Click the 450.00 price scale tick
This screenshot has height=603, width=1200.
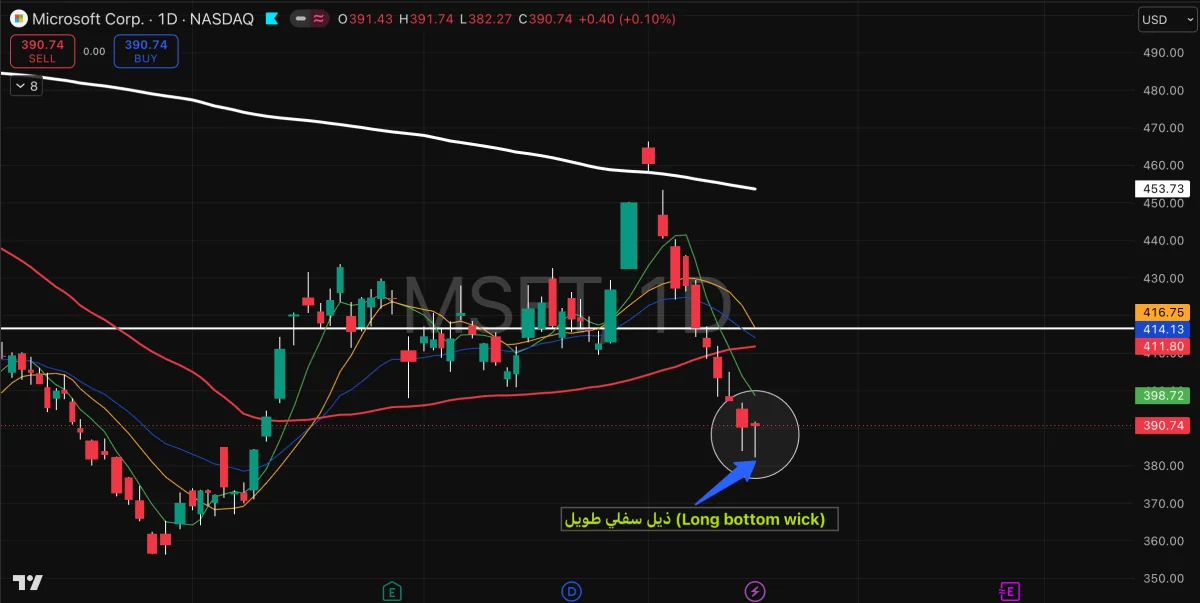coord(1165,203)
